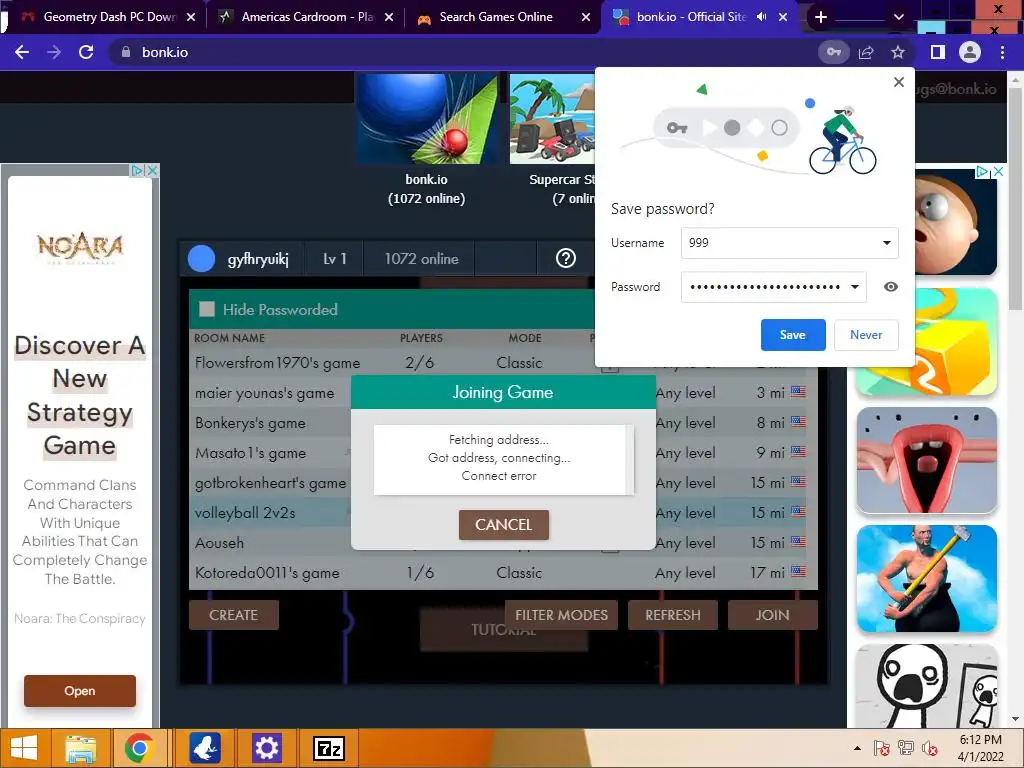Click the blue player avatar circle
This screenshot has height=768, width=1024.
point(201,259)
